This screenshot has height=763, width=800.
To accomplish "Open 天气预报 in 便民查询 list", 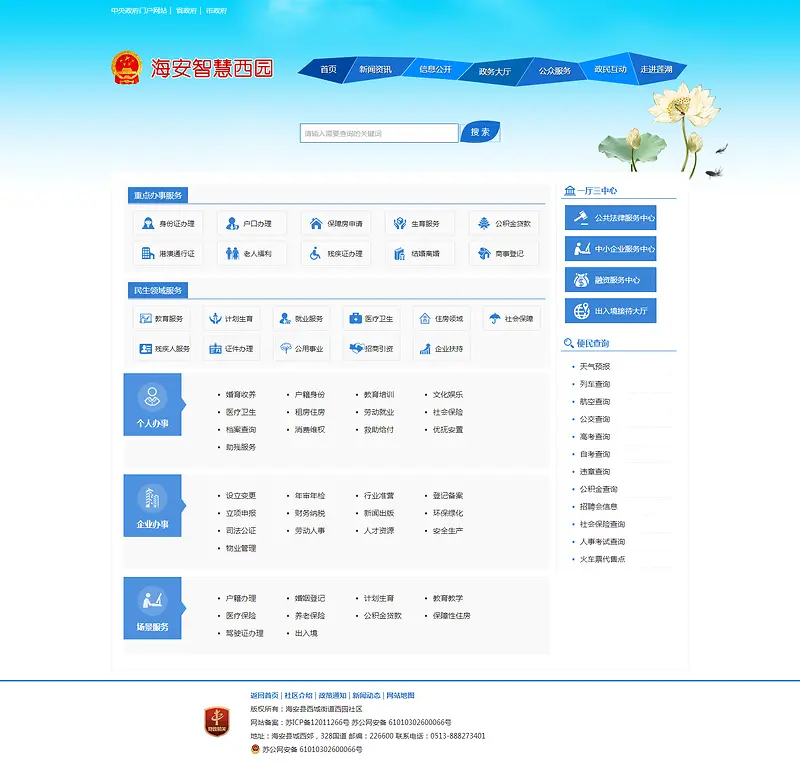I will 595,366.
